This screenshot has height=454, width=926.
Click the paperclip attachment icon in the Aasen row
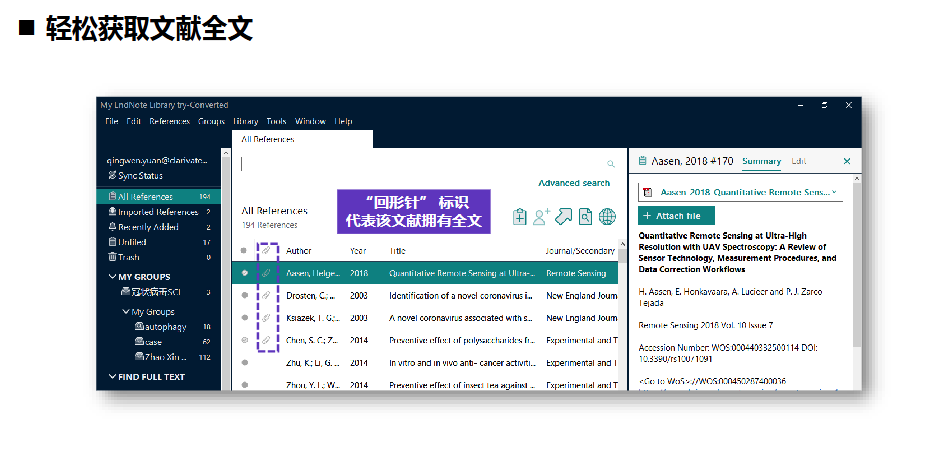click(x=266, y=273)
